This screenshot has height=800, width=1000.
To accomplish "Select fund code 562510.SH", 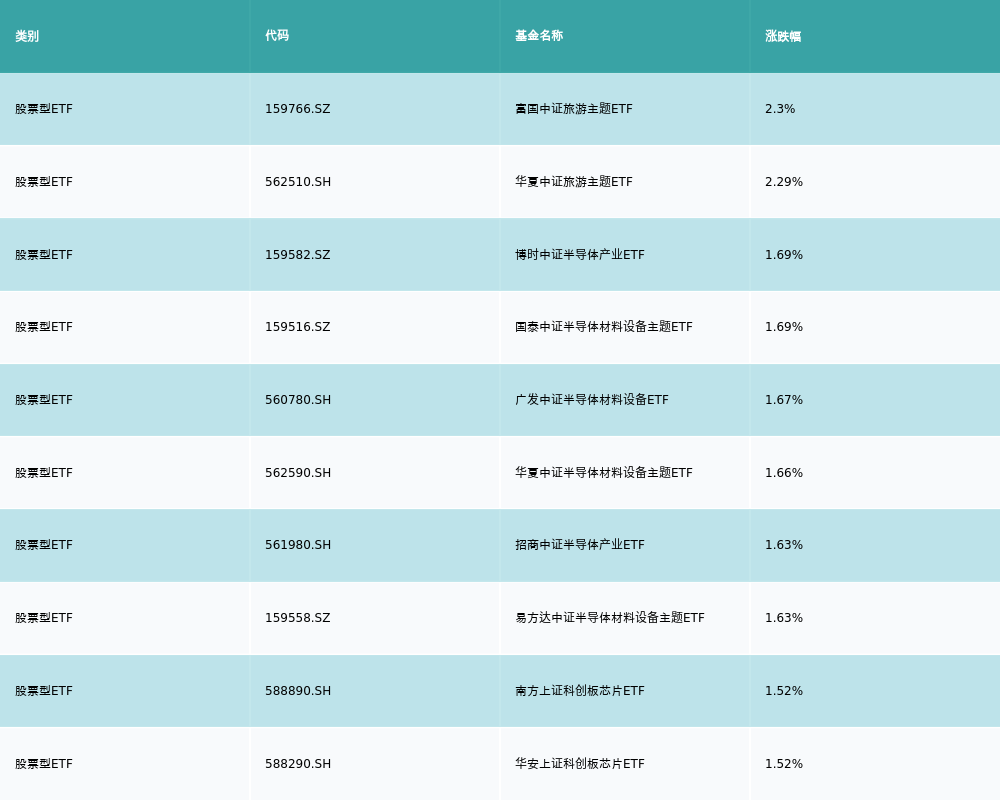I will click(x=298, y=182).
